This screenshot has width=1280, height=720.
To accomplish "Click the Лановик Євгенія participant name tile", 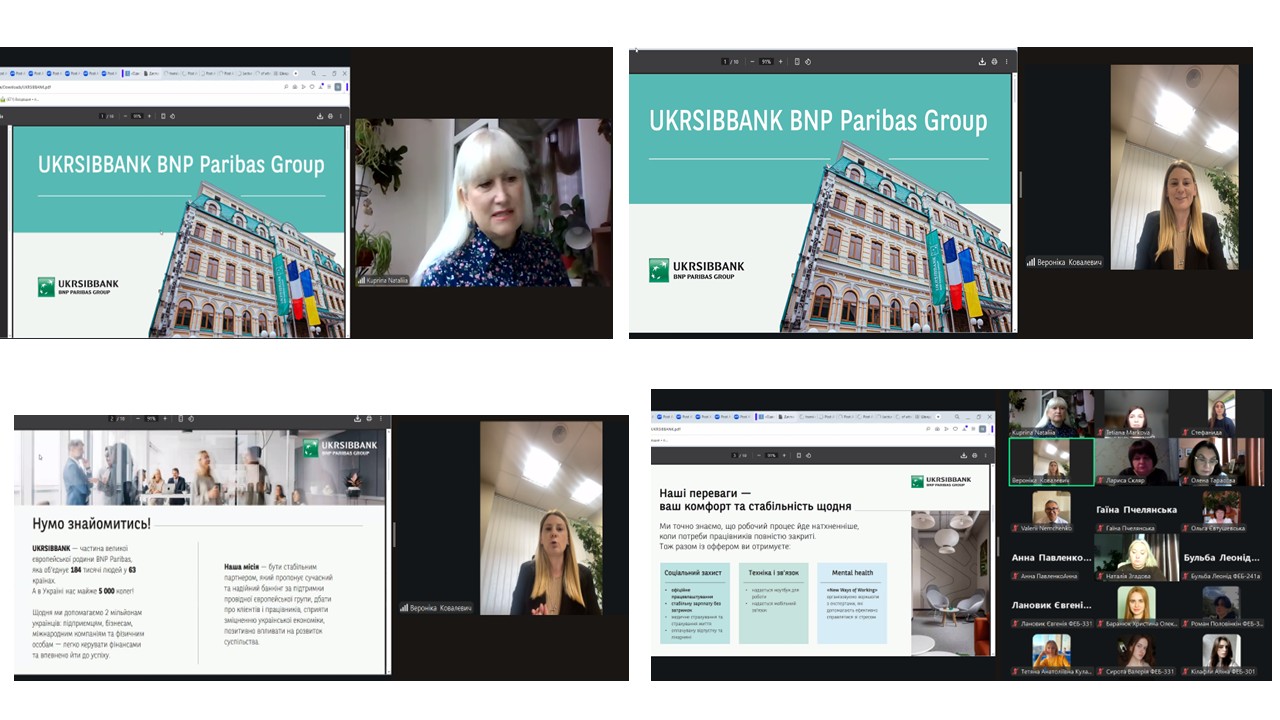I will click(x=1051, y=605).
